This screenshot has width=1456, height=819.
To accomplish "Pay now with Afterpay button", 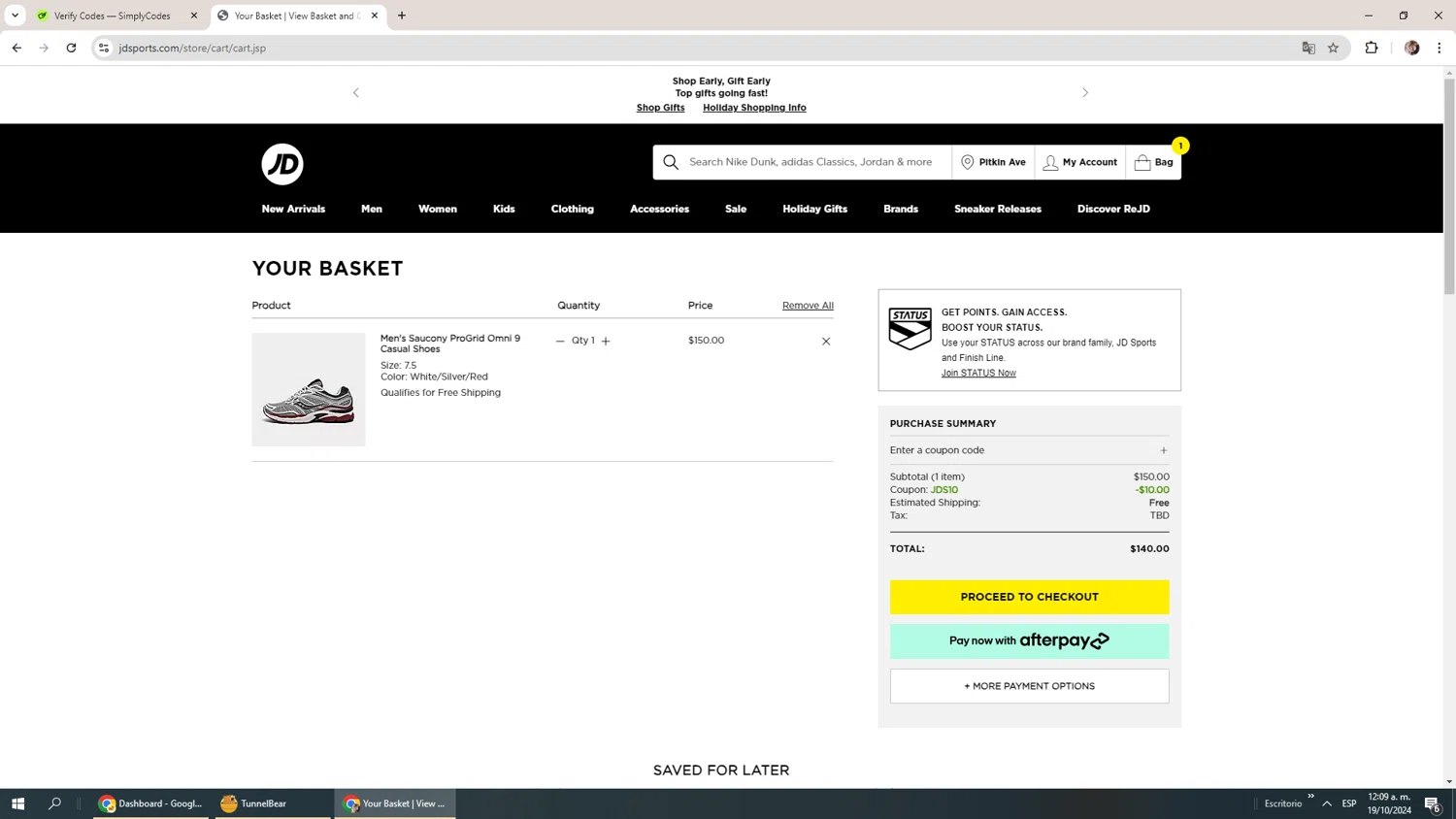I will point(1029,641).
